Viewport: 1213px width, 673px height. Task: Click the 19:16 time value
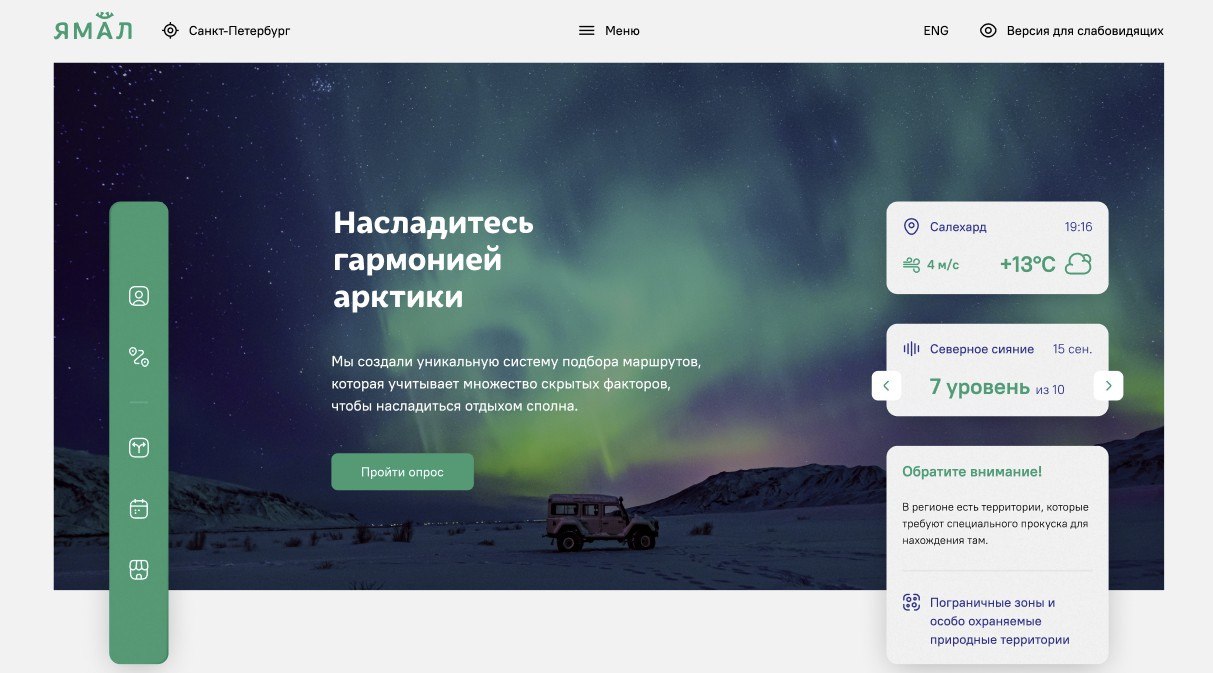pos(1078,227)
